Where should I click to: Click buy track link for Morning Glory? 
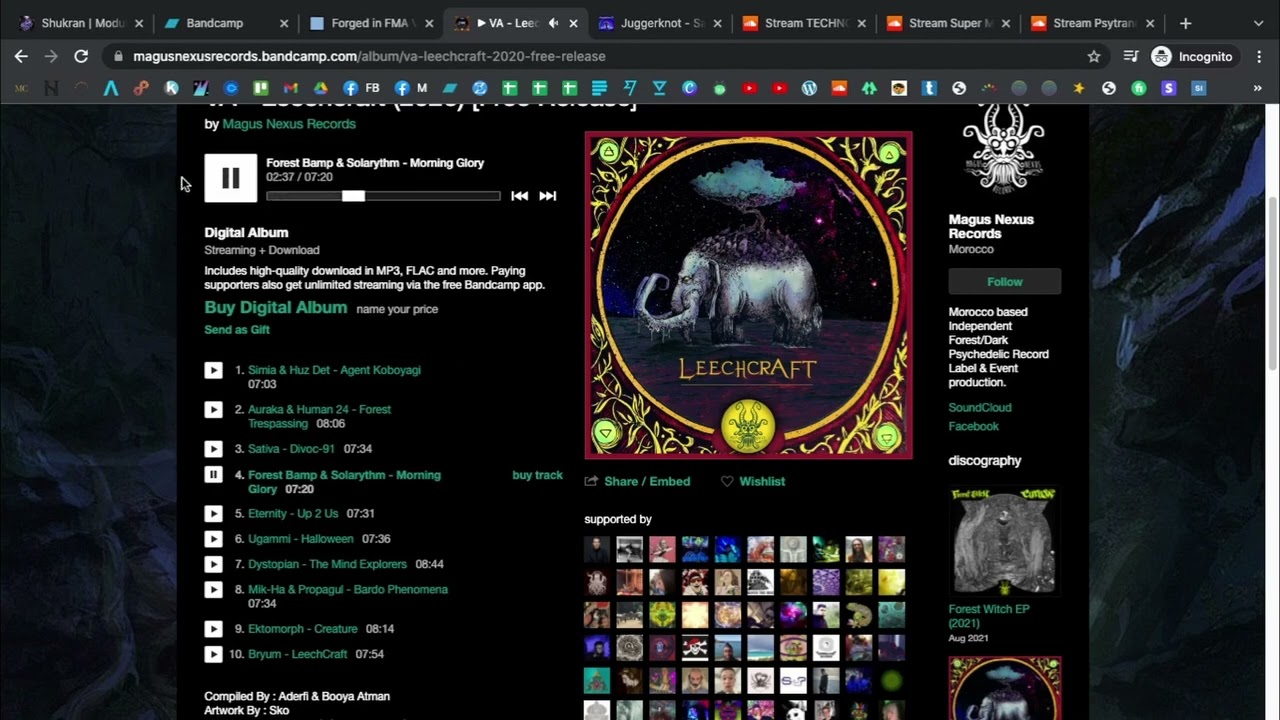(x=537, y=475)
